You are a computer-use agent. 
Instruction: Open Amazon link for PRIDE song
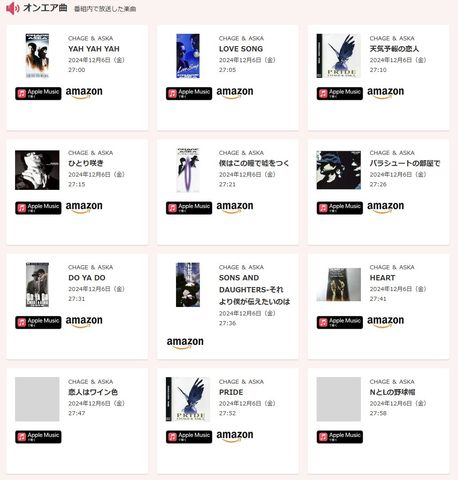point(235,436)
